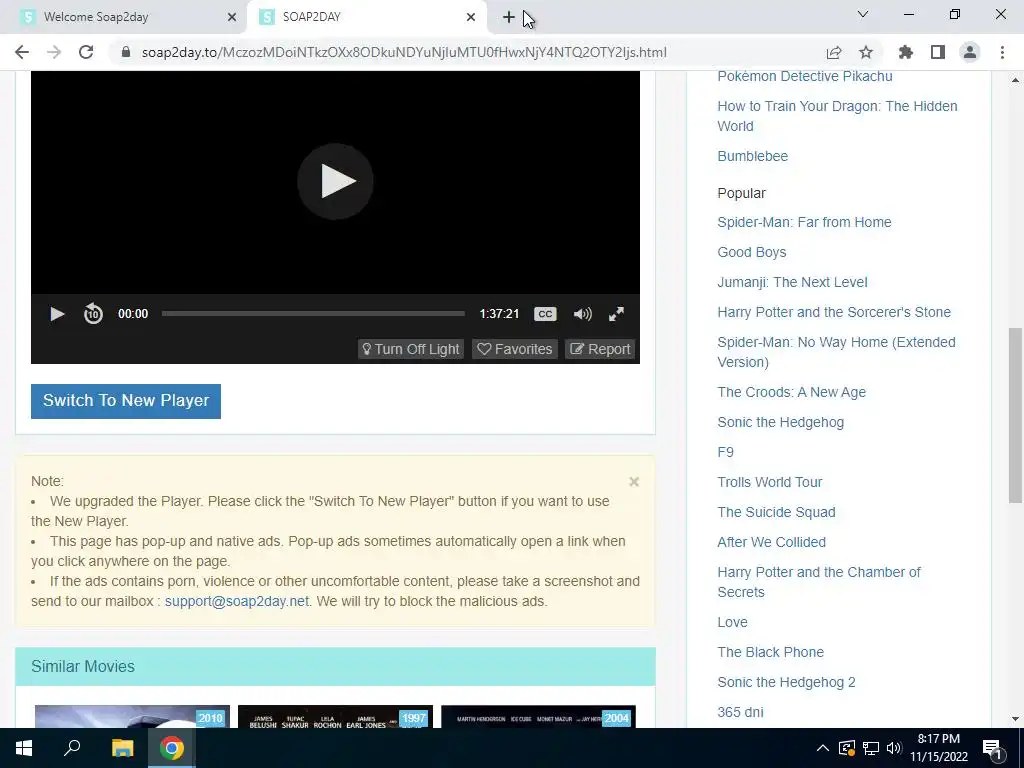The height and width of the screenshot is (768, 1024).
Task: Open the 2004 similar movie thumbnail
Action: coord(538,716)
